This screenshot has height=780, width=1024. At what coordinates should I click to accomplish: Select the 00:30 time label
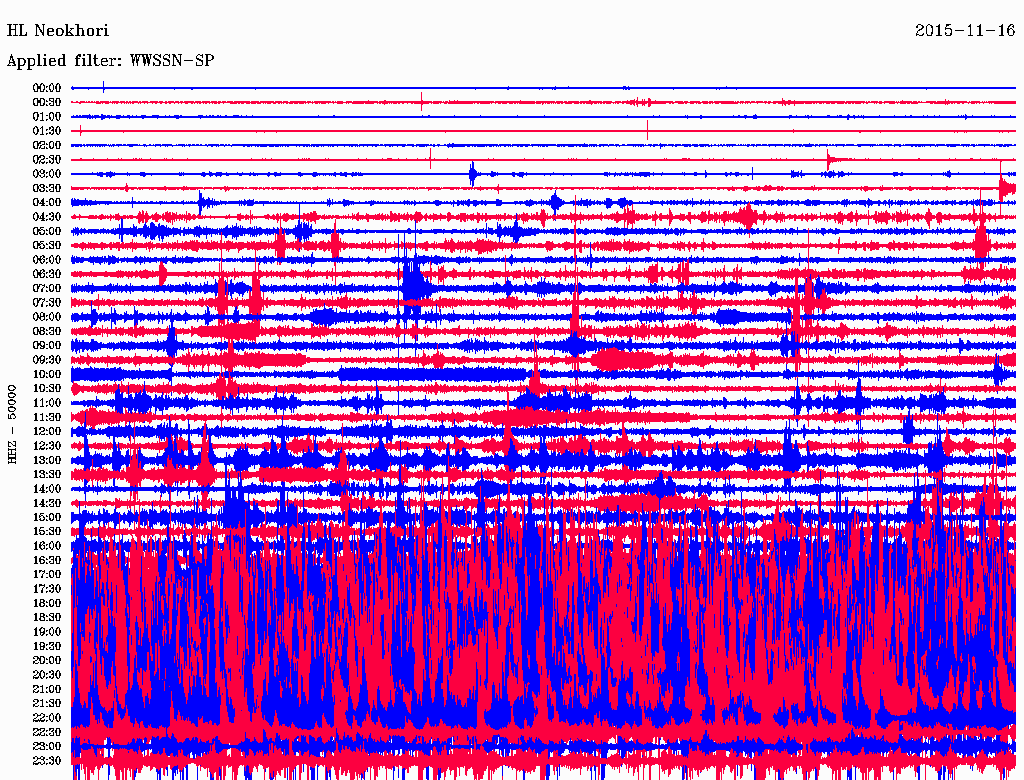[x=47, y=103]
